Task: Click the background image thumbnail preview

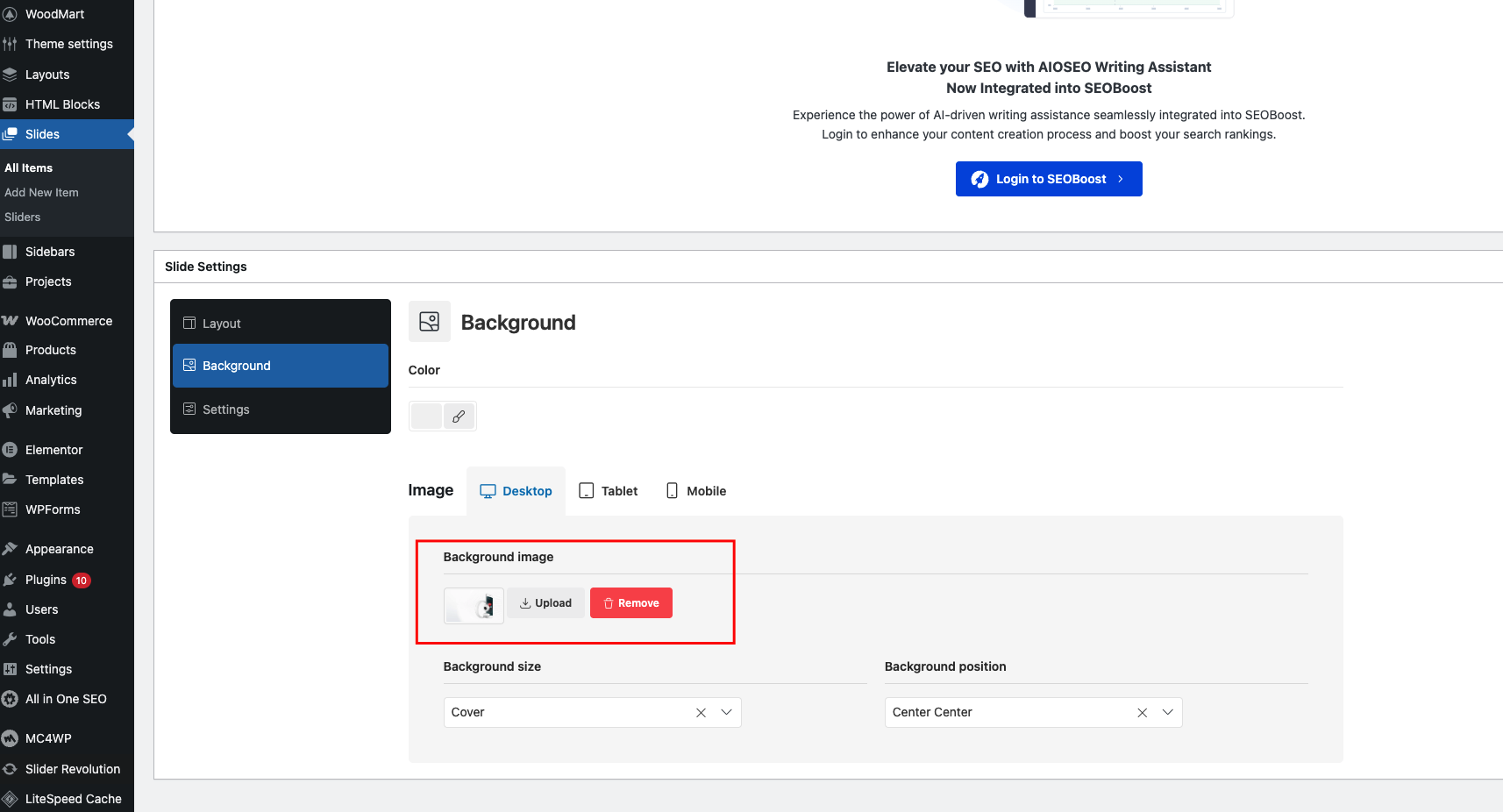Action: (474, 605)
